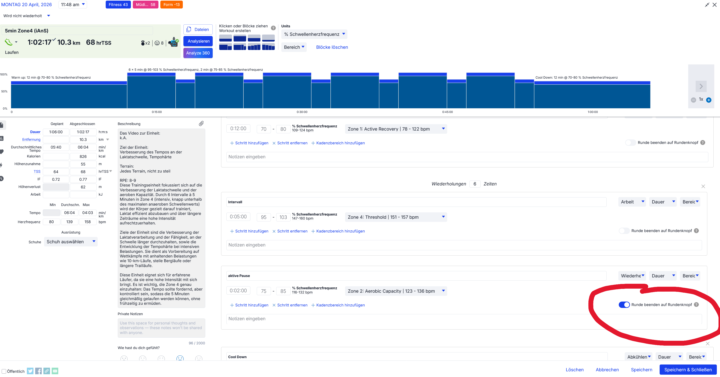The width and height of the screenshot is (720, 377).
Task: Click info icon beside aktive Pause 'Runde beenden'
Action: click(696, 304)
